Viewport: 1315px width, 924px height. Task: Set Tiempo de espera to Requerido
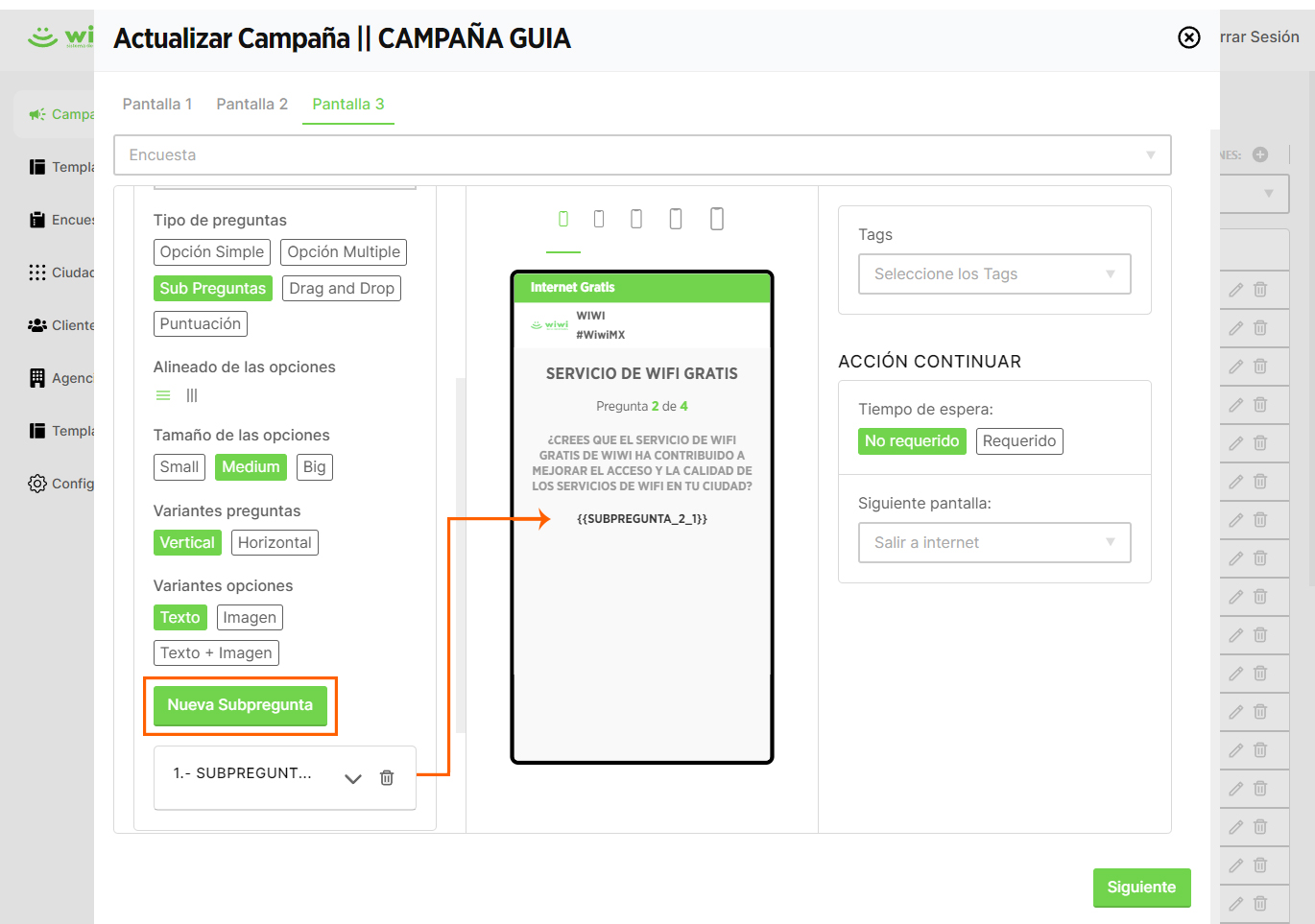[1019, 441]
